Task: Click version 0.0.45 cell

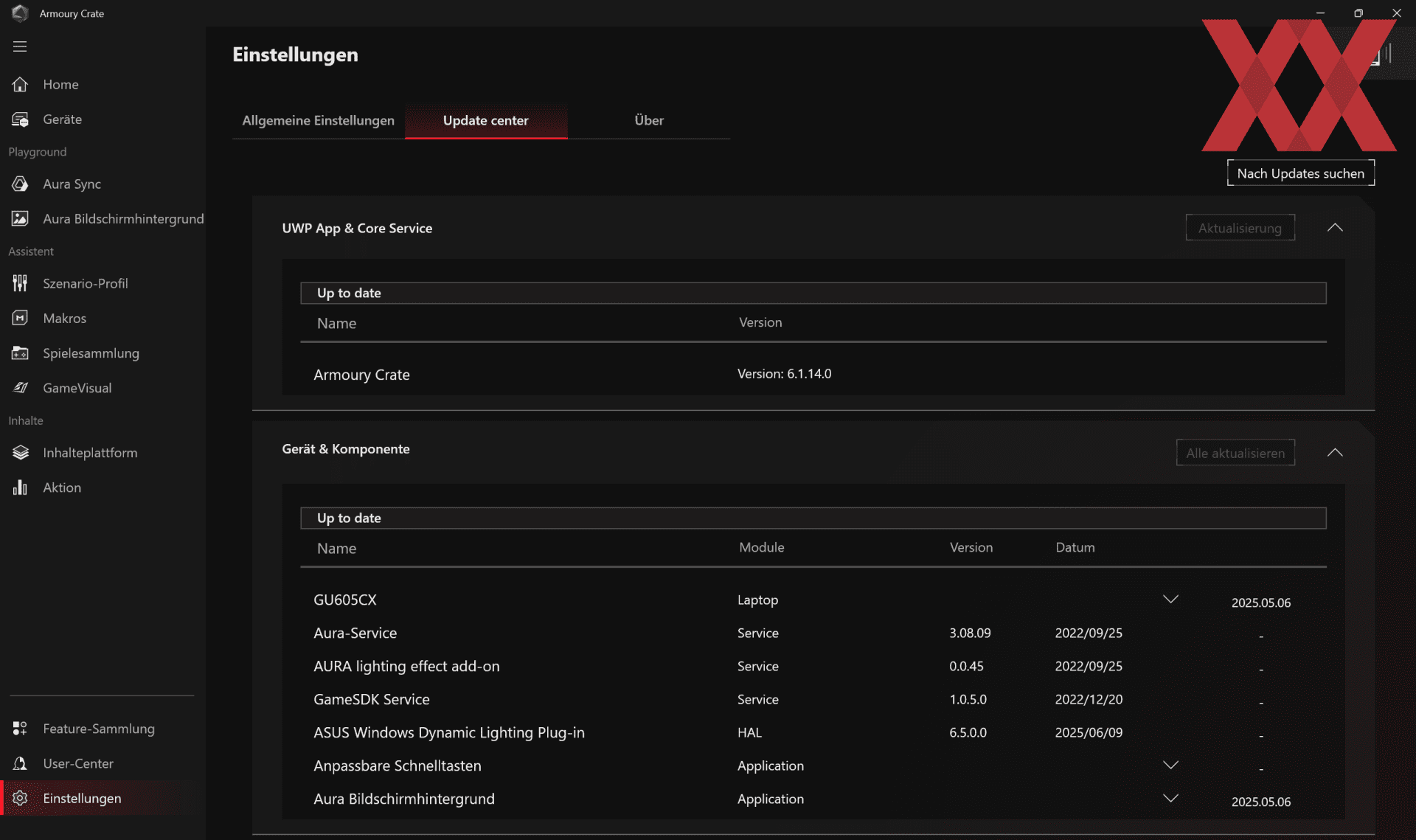Action: (x=966, y=666)
